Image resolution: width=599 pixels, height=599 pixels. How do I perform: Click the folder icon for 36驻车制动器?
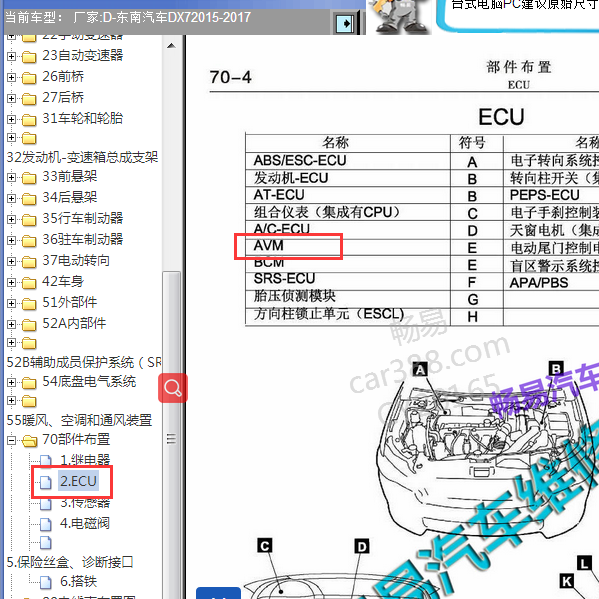[x=29, y=241]
